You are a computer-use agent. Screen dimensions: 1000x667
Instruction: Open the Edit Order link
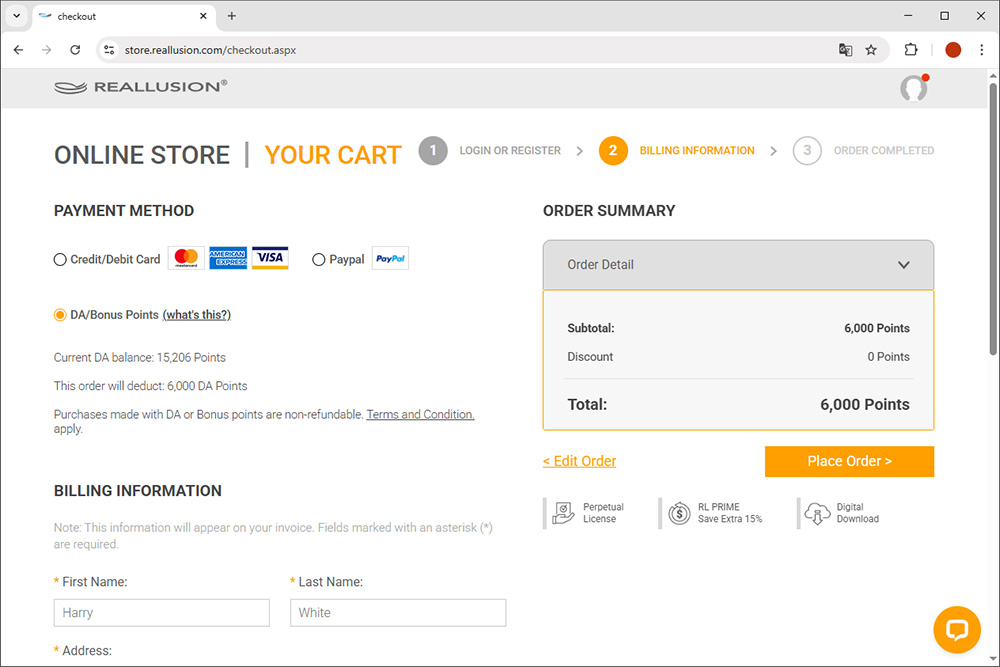pyautogui.click(x=579, y=461)
